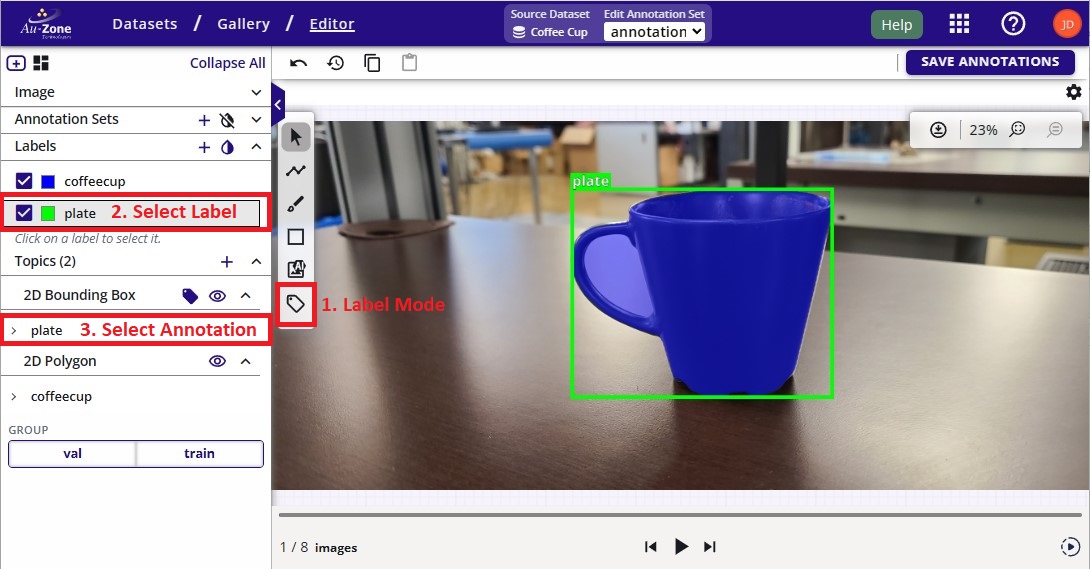Click the green plate color swatch

[48, 213]
